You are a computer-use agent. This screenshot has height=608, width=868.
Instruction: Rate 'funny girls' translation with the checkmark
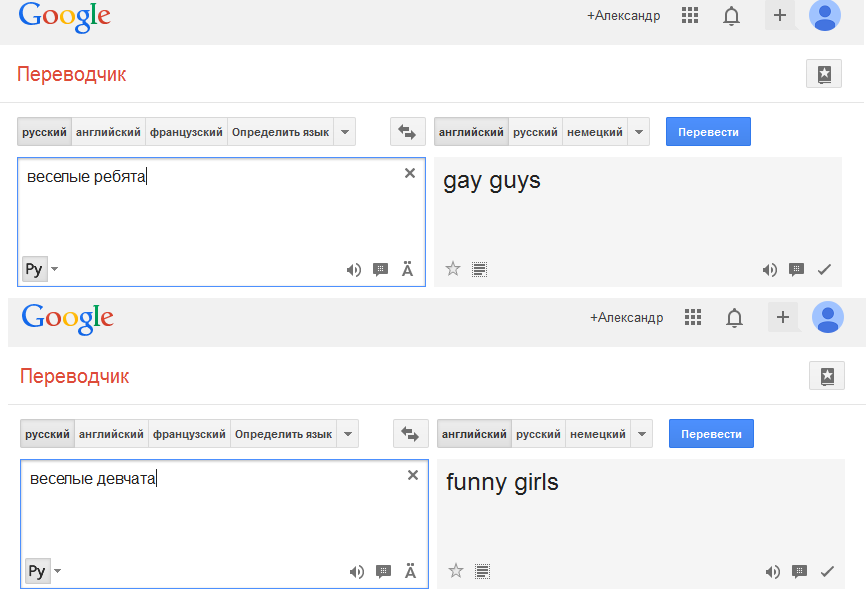click(827, 572)
